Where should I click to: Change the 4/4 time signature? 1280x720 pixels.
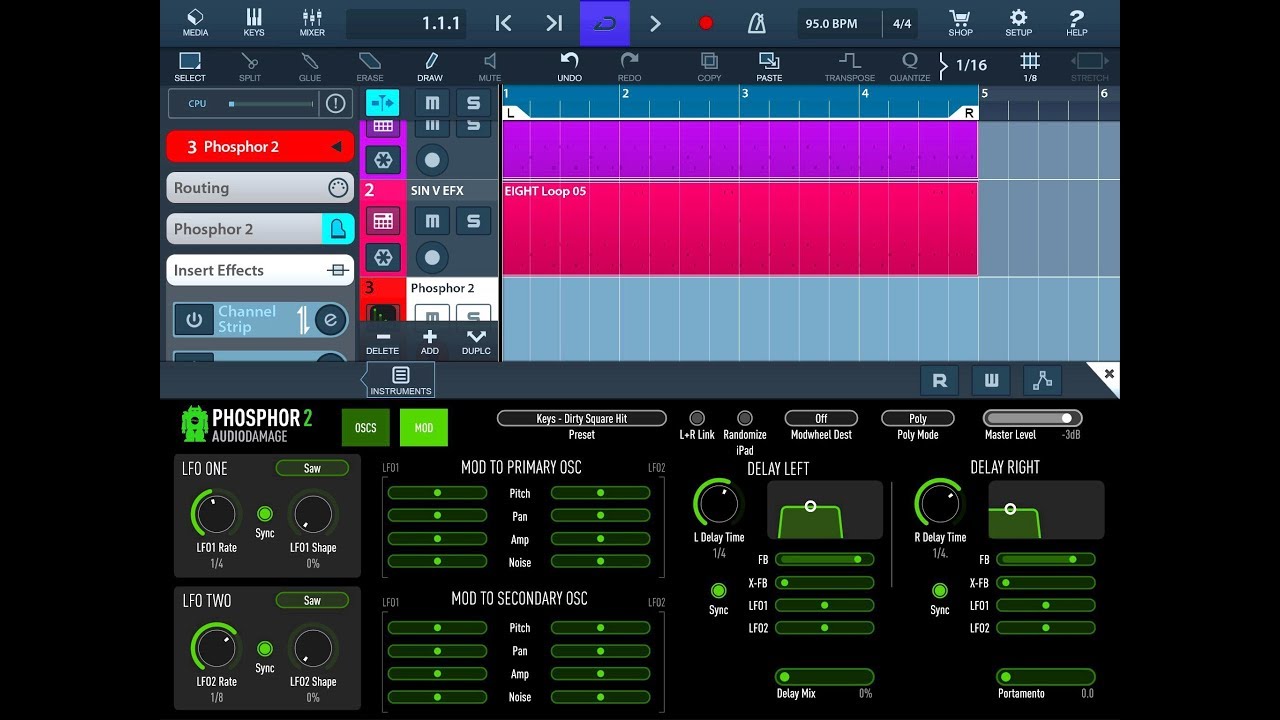[902, 23]
